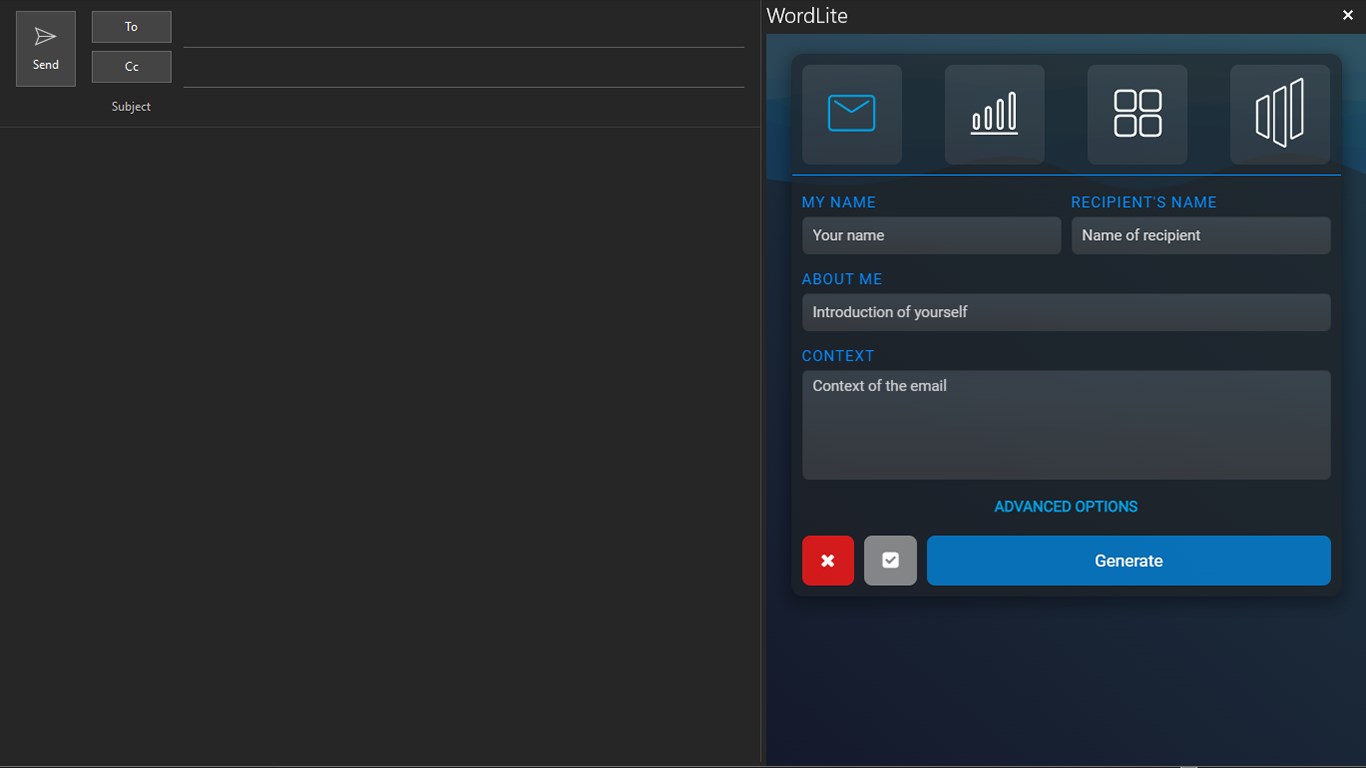The height and width of the screenshot is (768, 1366).
Task: Click the To recipients button
Action: (131, 27)
